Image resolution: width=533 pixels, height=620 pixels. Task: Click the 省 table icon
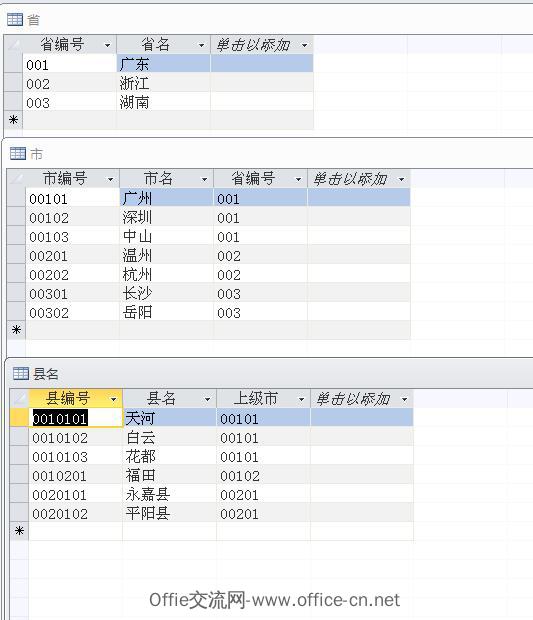tap(15, 19)
